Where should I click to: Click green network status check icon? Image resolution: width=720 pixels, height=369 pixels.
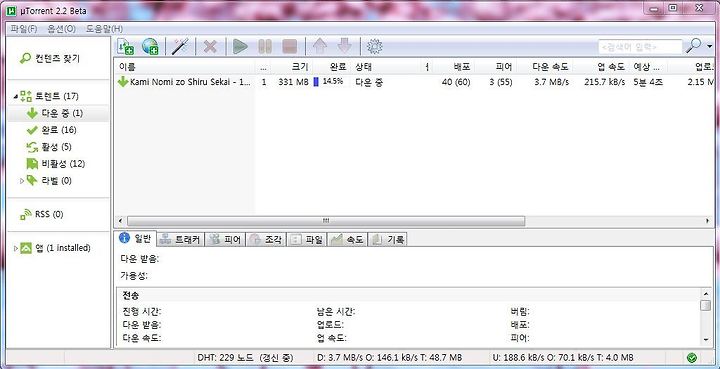coord(692,358)
